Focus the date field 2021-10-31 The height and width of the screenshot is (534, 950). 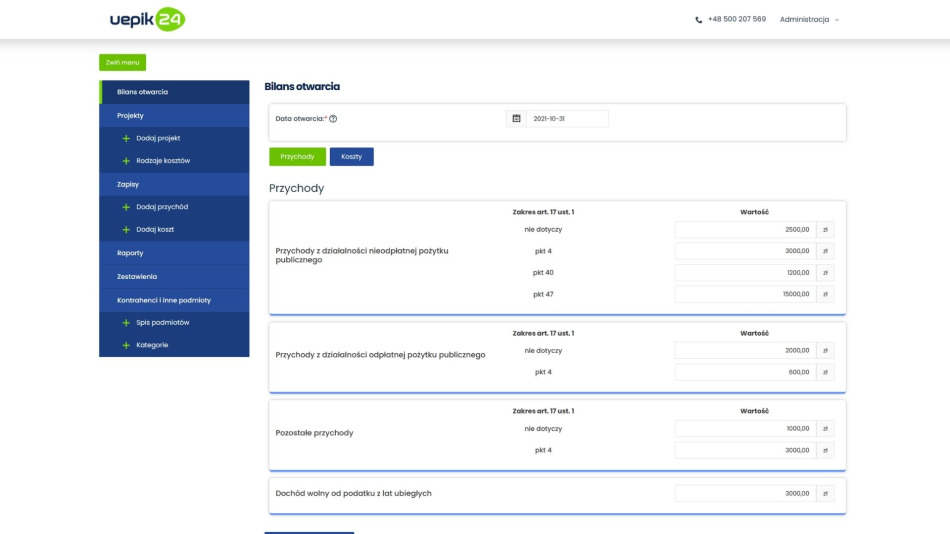(x=567, y=119)
